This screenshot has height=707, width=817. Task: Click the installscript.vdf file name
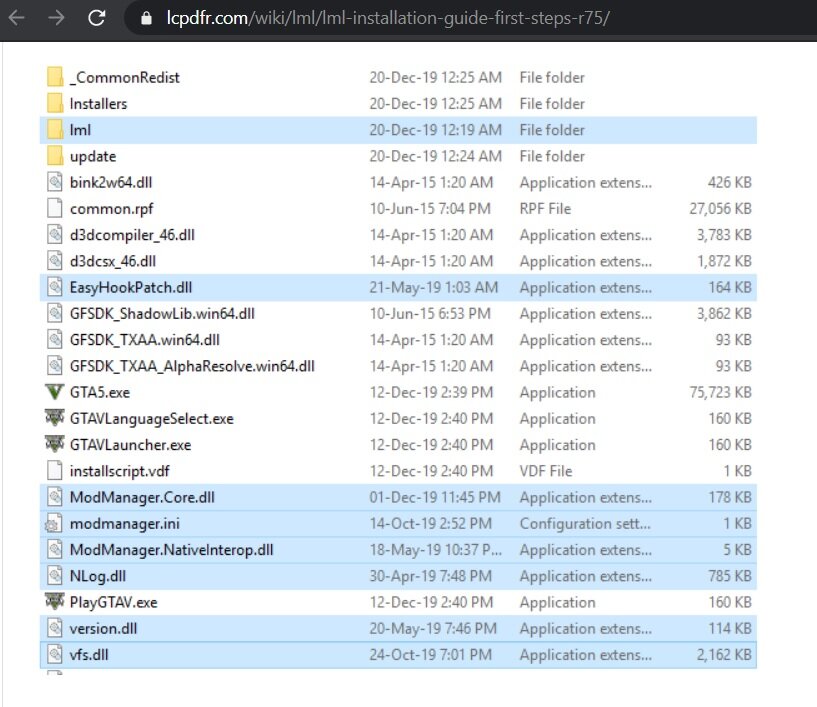pyautogui.click(x=119, y=471)
